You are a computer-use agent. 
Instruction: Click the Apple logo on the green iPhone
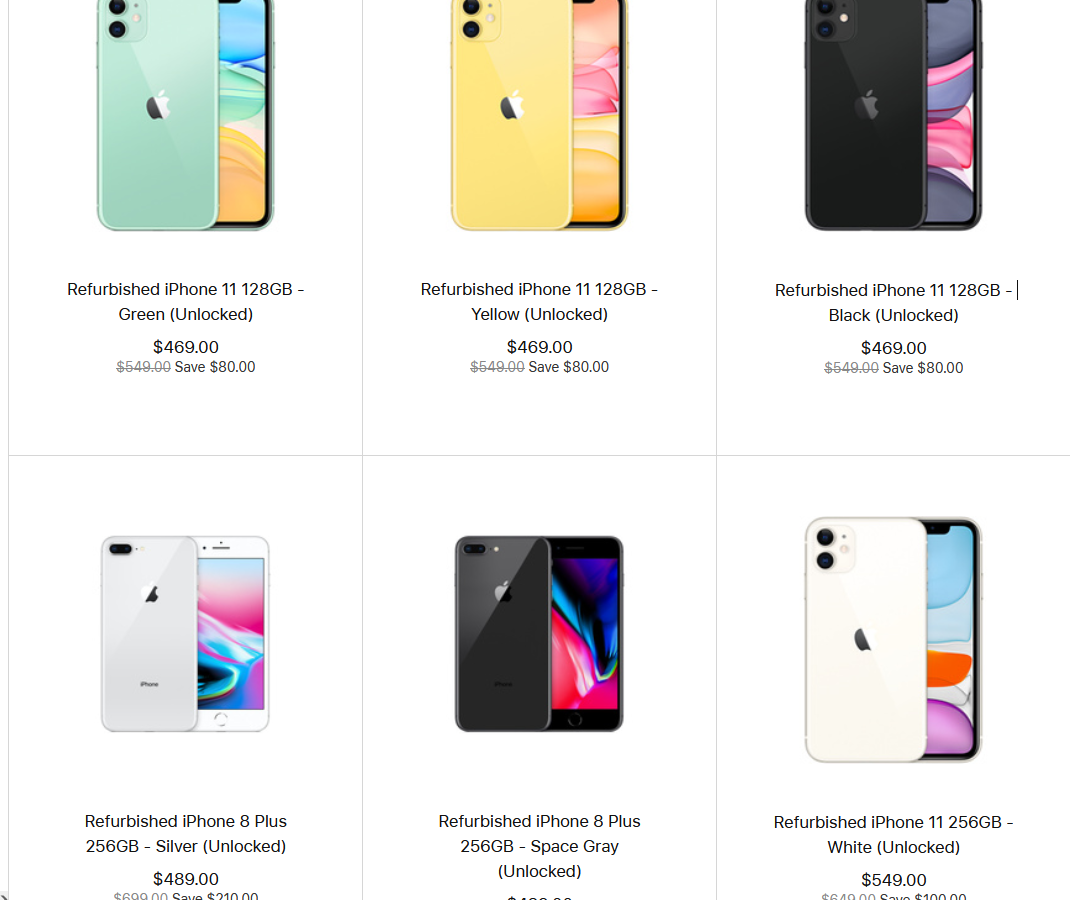[x=158, y=104]
